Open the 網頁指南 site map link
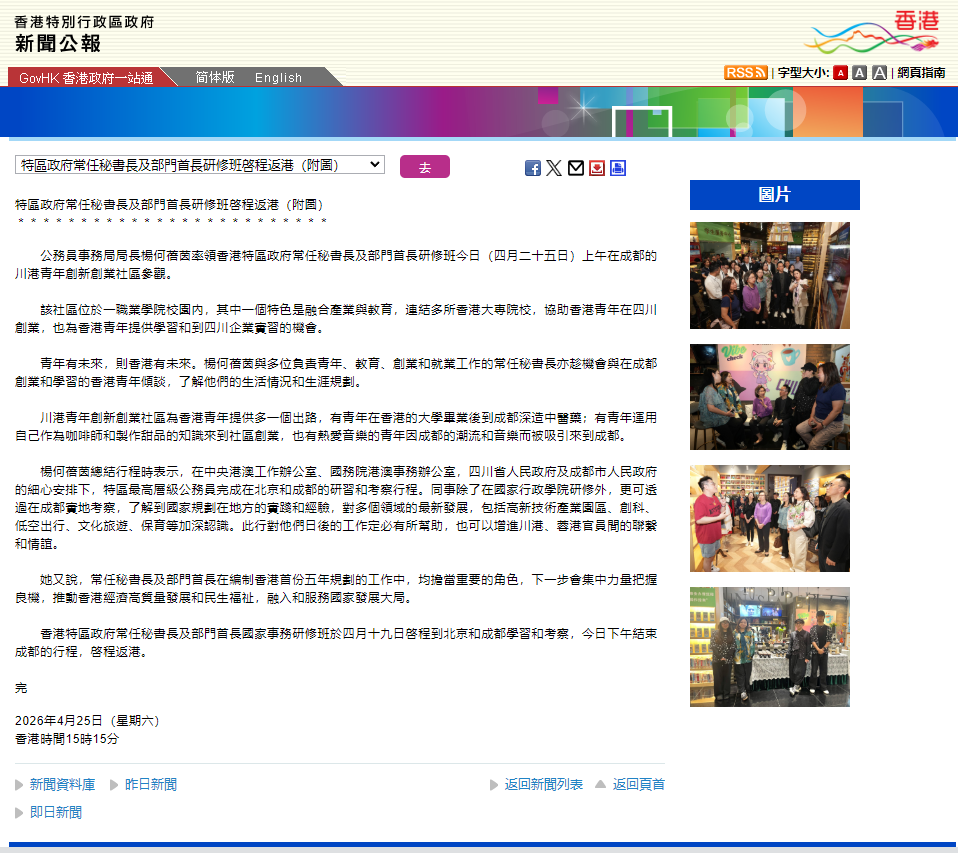 (921, 72)
